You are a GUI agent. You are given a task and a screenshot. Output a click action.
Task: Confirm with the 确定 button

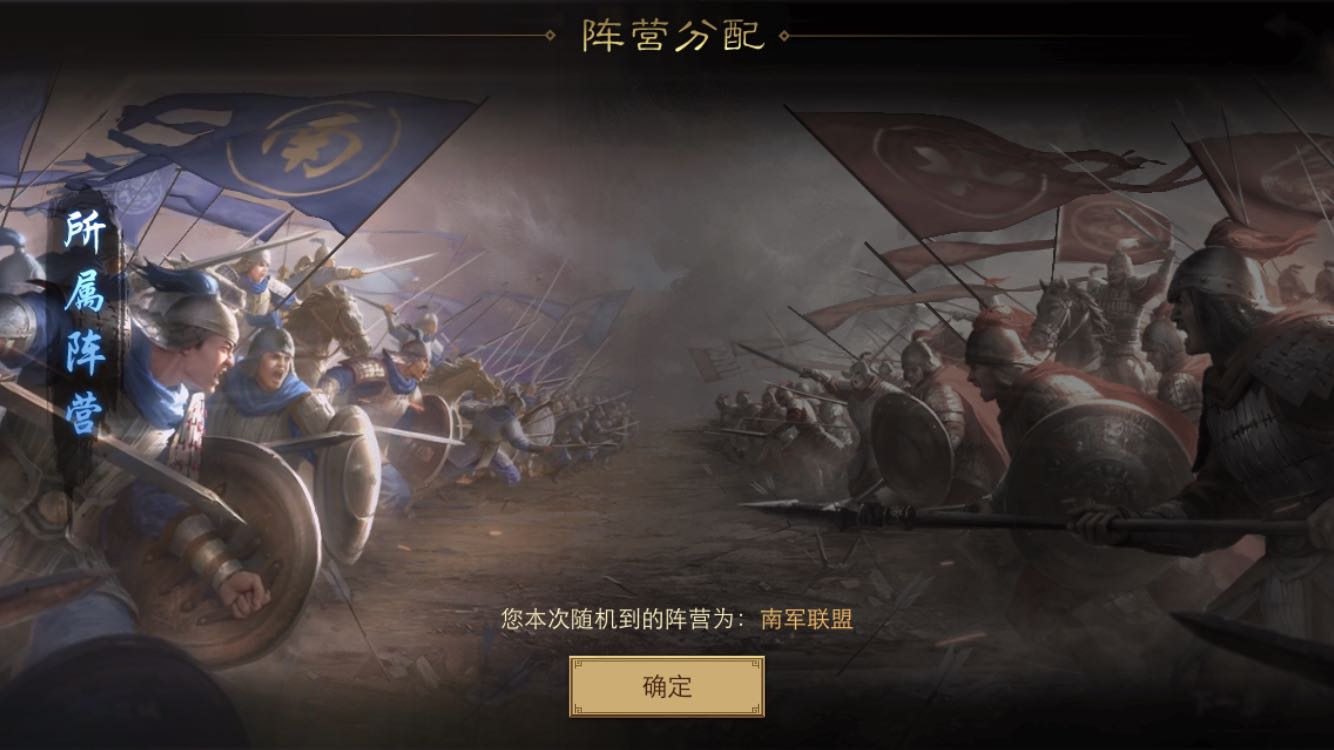tap(667, 687)
